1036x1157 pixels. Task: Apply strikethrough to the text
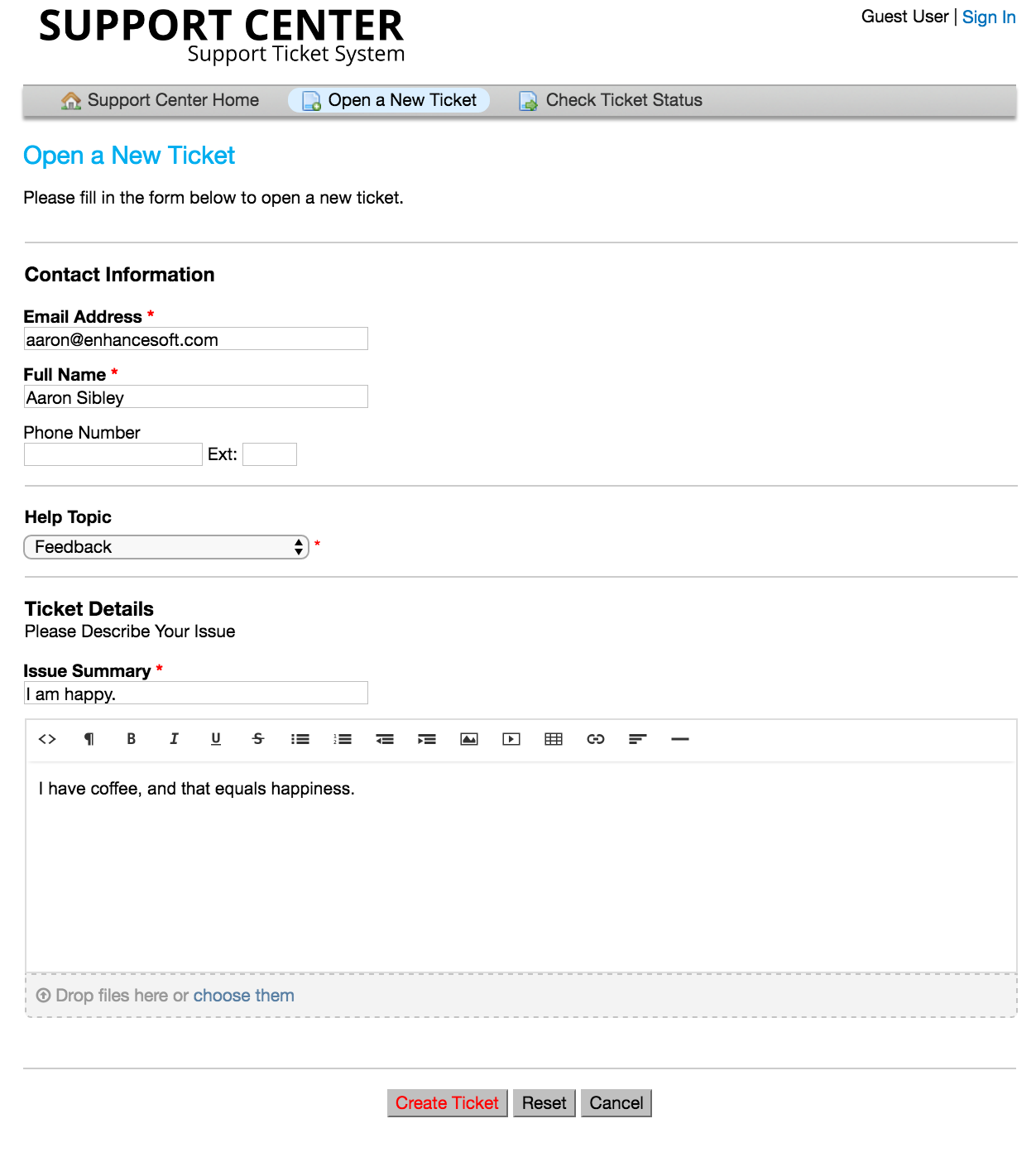click(x=258, y=739)
